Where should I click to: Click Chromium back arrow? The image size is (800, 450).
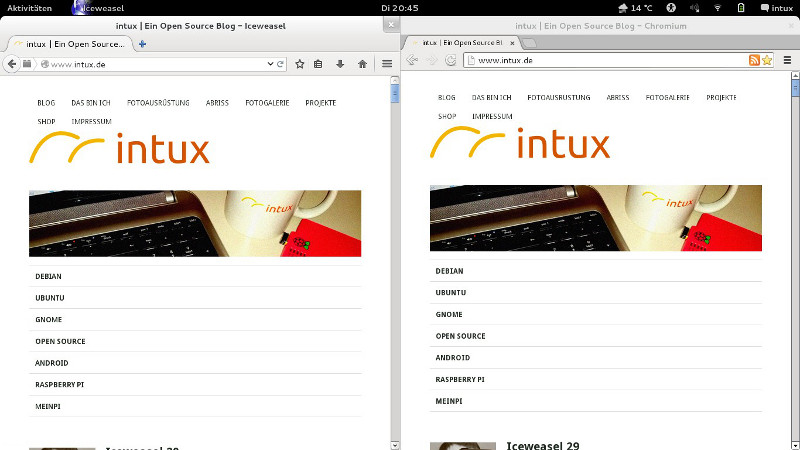pos(412,60)
